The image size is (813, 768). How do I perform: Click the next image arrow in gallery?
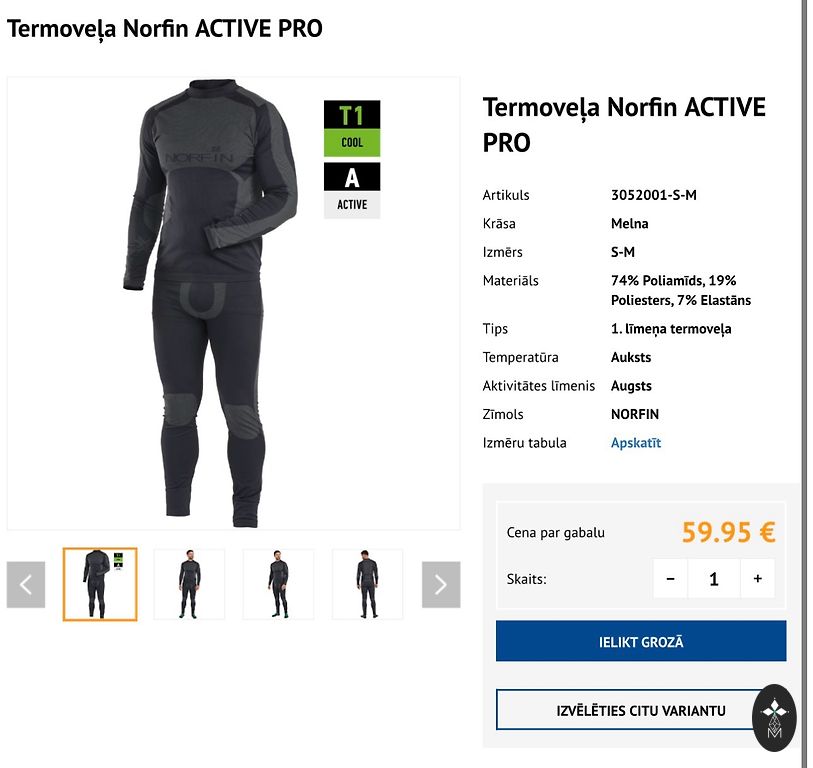pos(441,584)
